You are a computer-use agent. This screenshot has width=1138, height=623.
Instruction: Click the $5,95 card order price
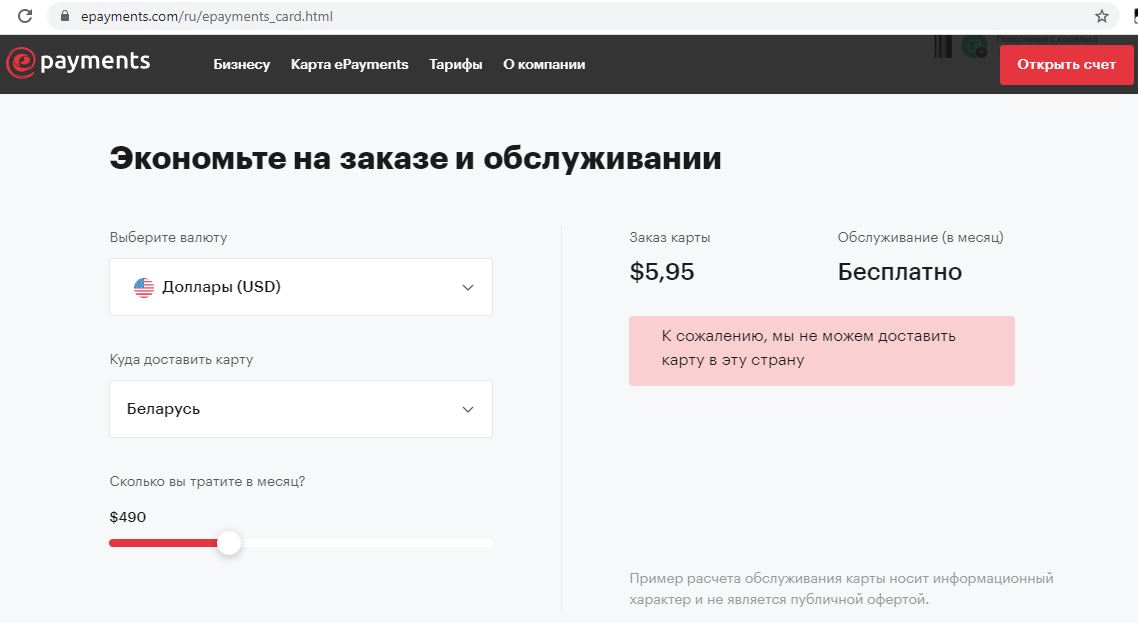point(662,272)
